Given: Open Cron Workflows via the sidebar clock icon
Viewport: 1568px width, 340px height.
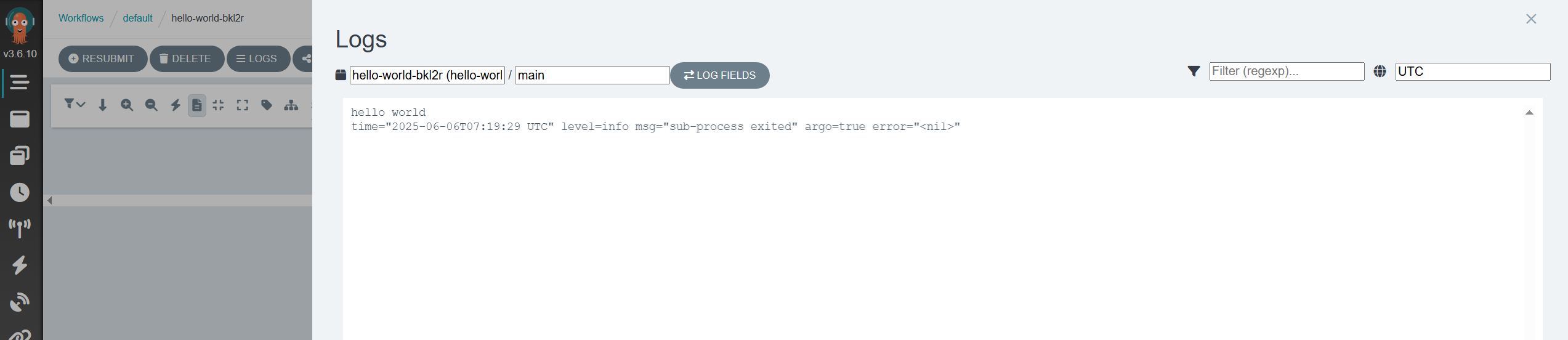Looking at the screenshot, I should [x=20, y=192].
